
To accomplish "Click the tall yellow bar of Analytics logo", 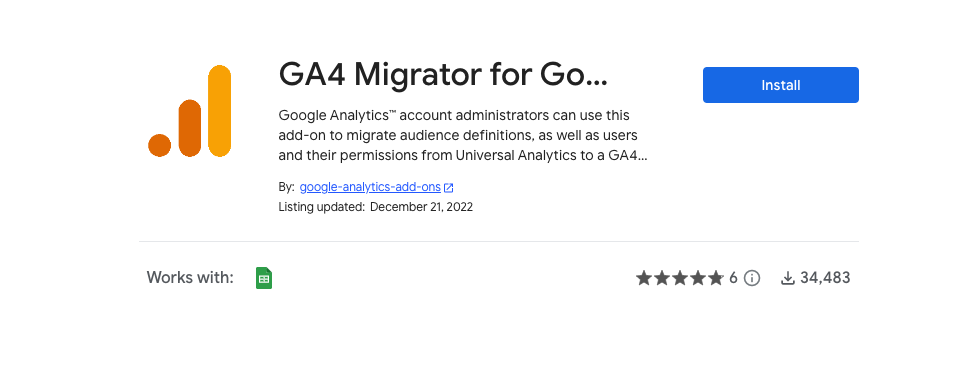I will 219,111.
